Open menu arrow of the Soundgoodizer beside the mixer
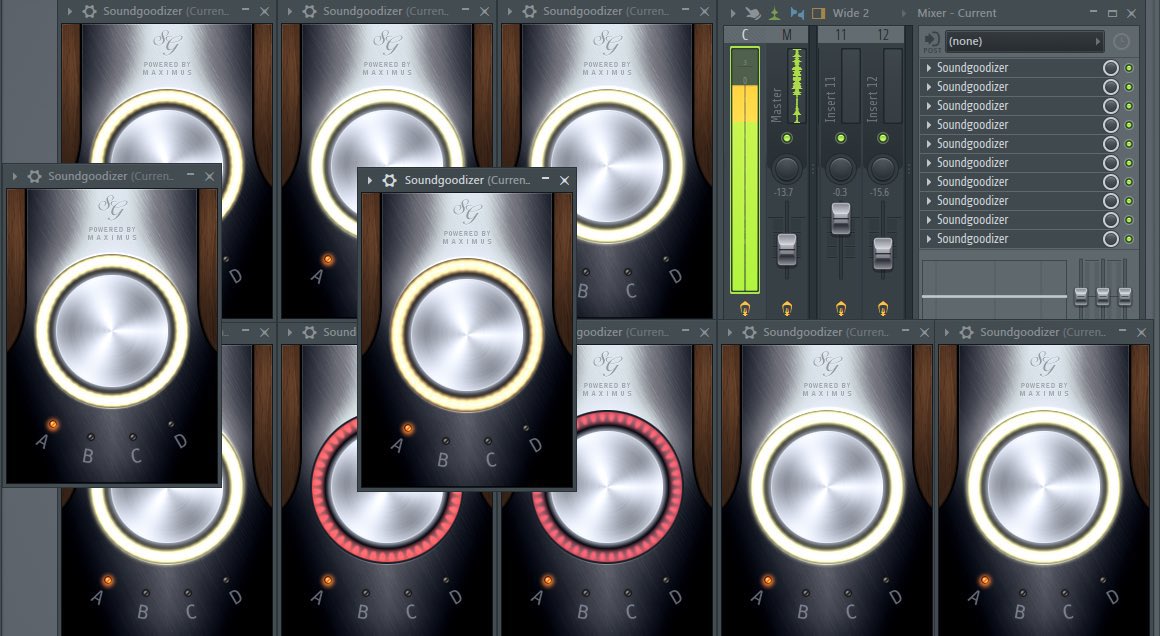This screenshot has height=636, width=1160. [510, 11]
